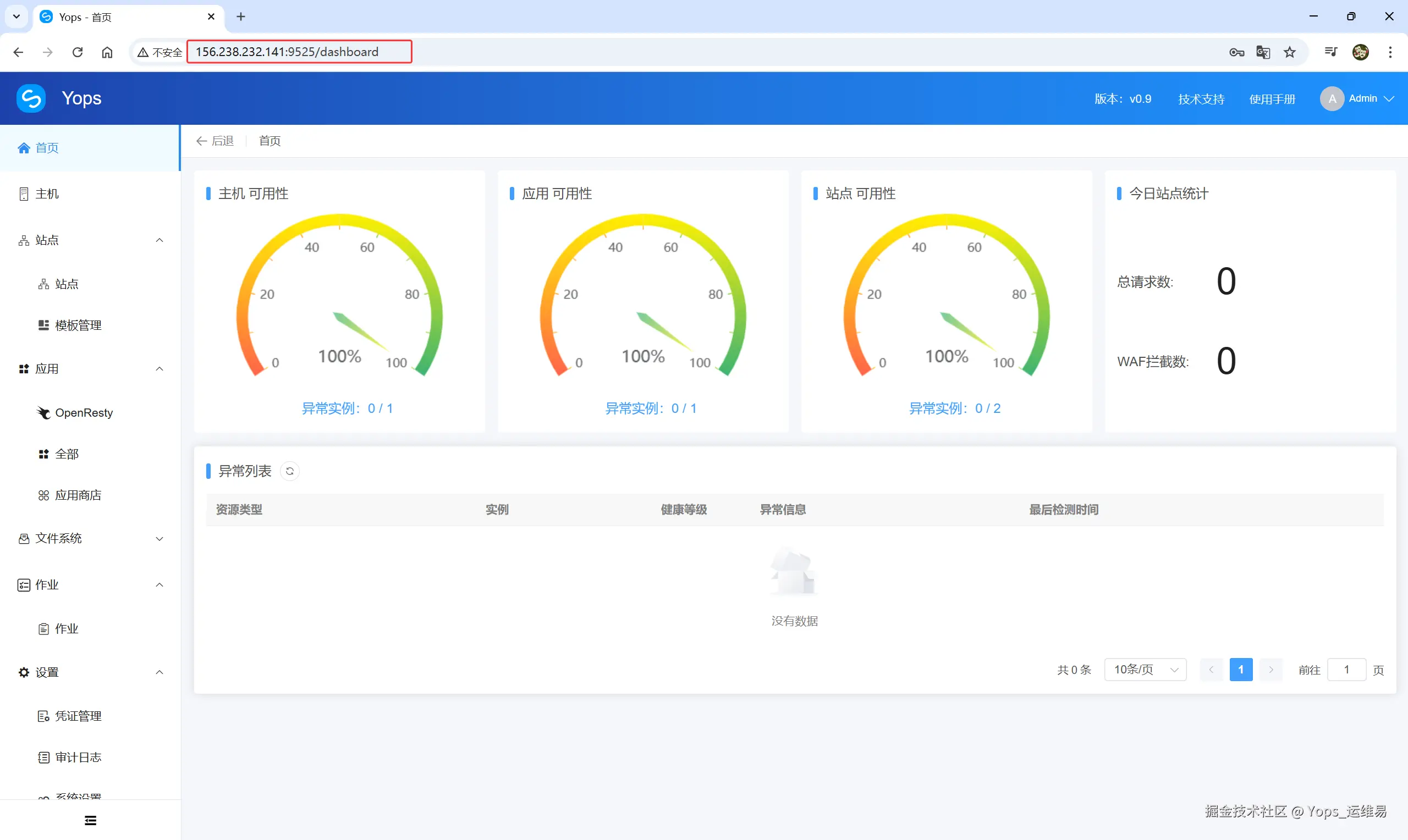This screenshot has height=840, width=1408.
Task: Select OpenResty under 应用
Action: coord(84,412)
